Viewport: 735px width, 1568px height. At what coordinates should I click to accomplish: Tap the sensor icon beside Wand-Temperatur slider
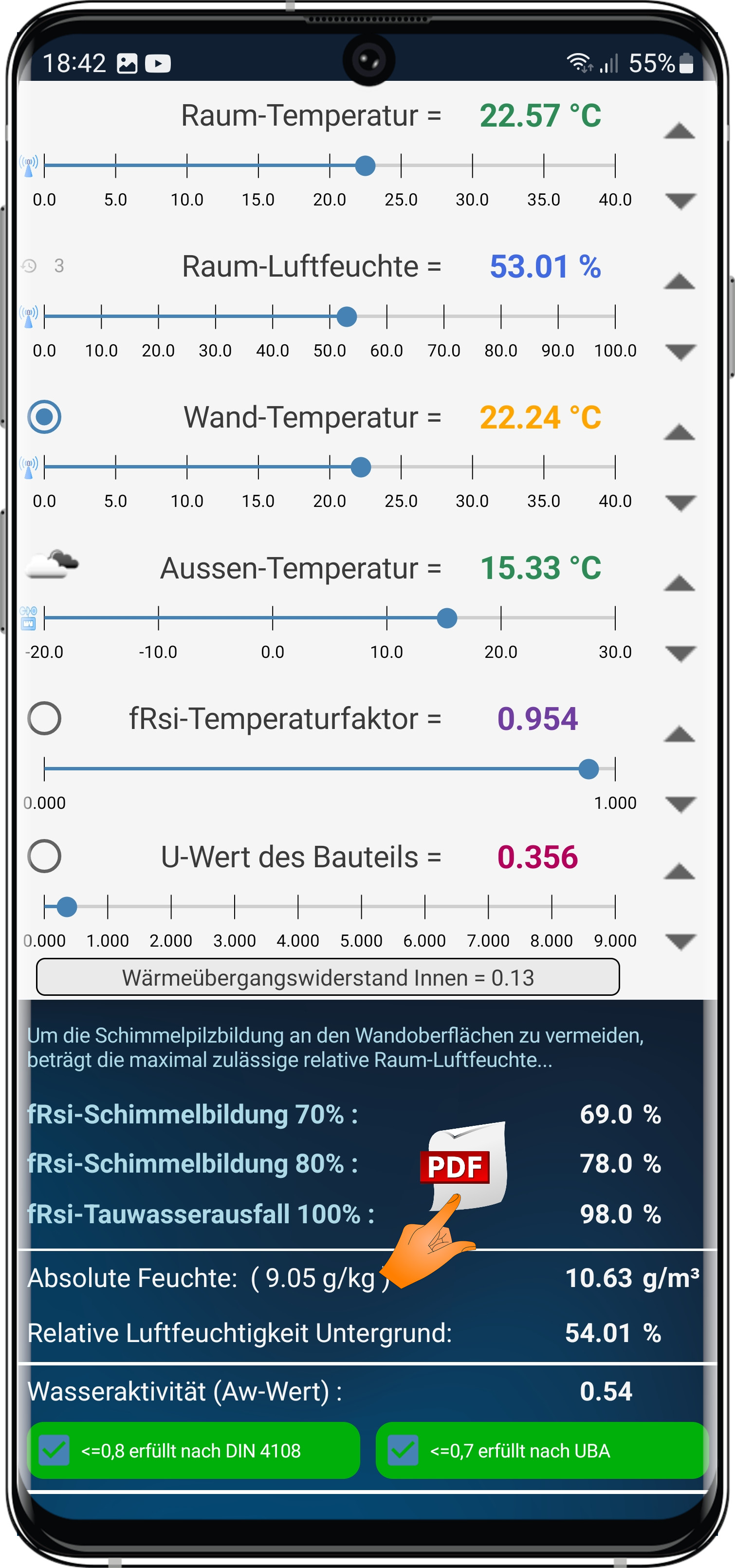click(28, 467)
